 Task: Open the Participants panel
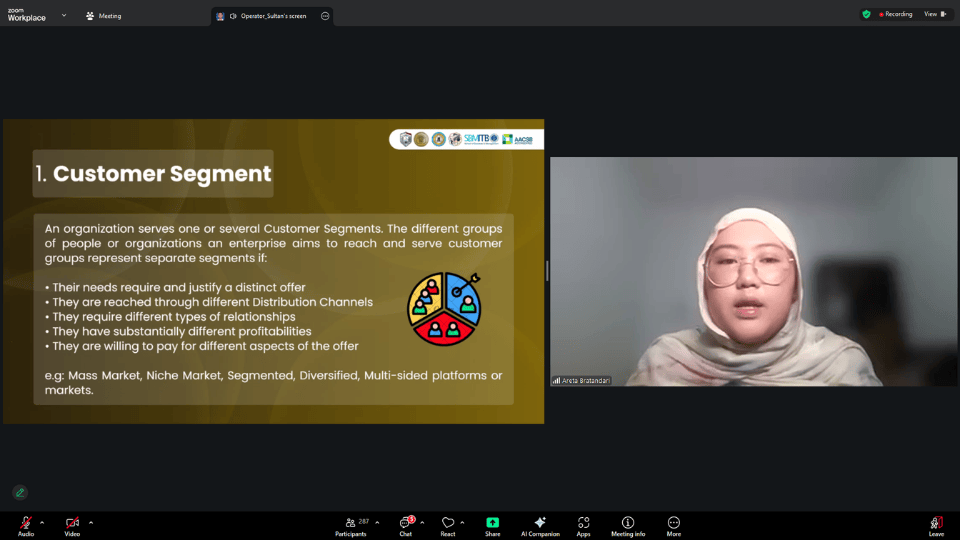pyautogui.click(x=350, y=523)
